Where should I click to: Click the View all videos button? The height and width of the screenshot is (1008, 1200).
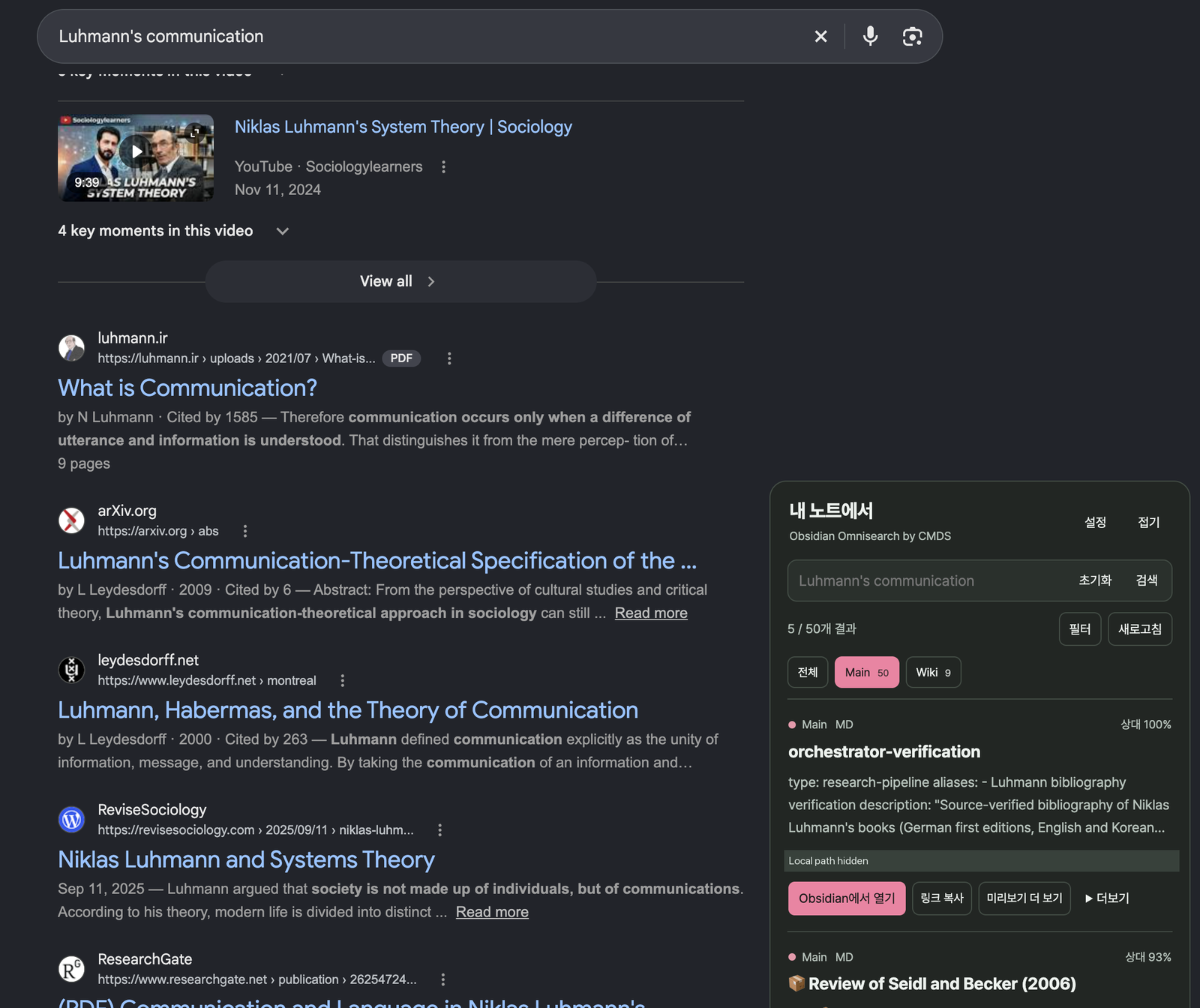400,281
